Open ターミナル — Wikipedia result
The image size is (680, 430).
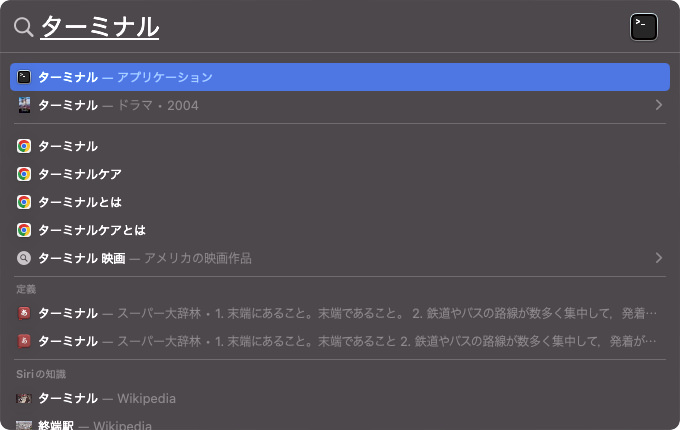tap(340, 398)
